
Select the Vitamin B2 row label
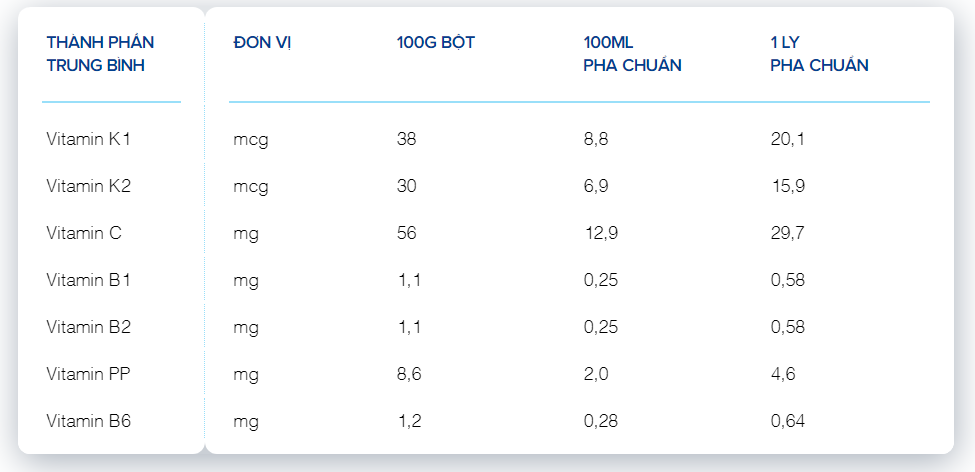pyautogui.click(x=88, y=327)
